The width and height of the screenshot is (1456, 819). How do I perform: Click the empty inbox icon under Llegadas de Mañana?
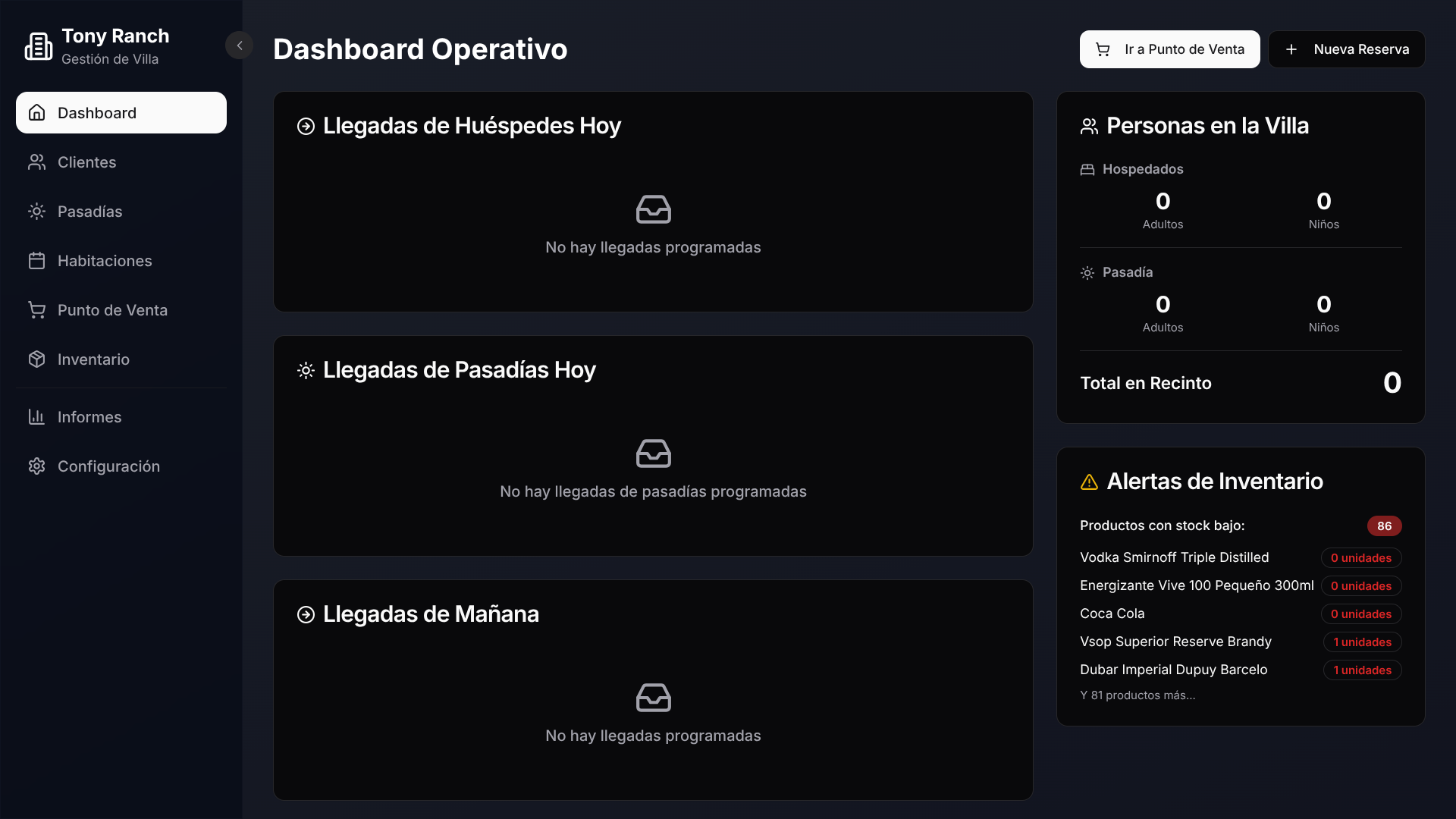click(653, 698)
